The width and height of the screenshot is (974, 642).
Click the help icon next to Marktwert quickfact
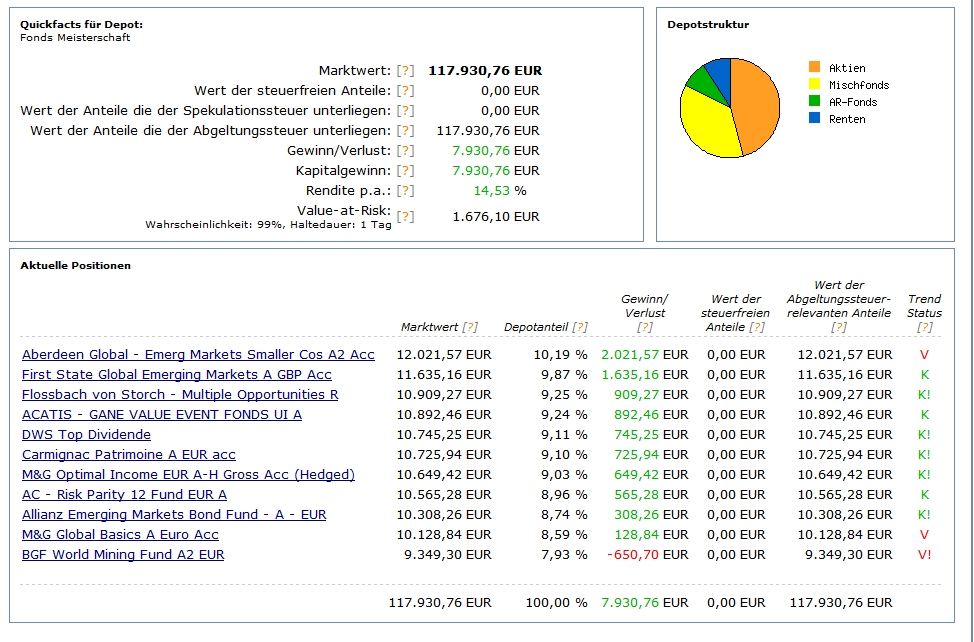[x=405, y=71]
